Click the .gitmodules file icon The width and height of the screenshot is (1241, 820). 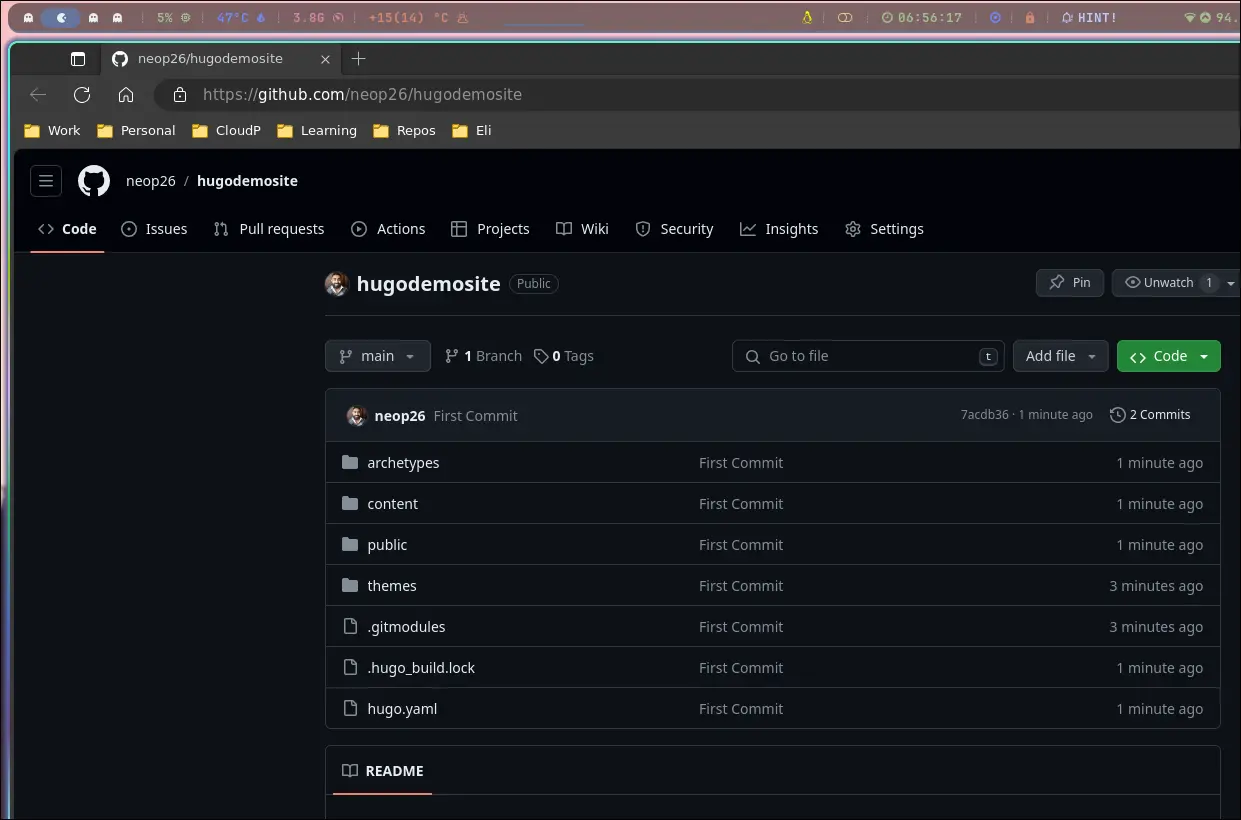(350, 626)
